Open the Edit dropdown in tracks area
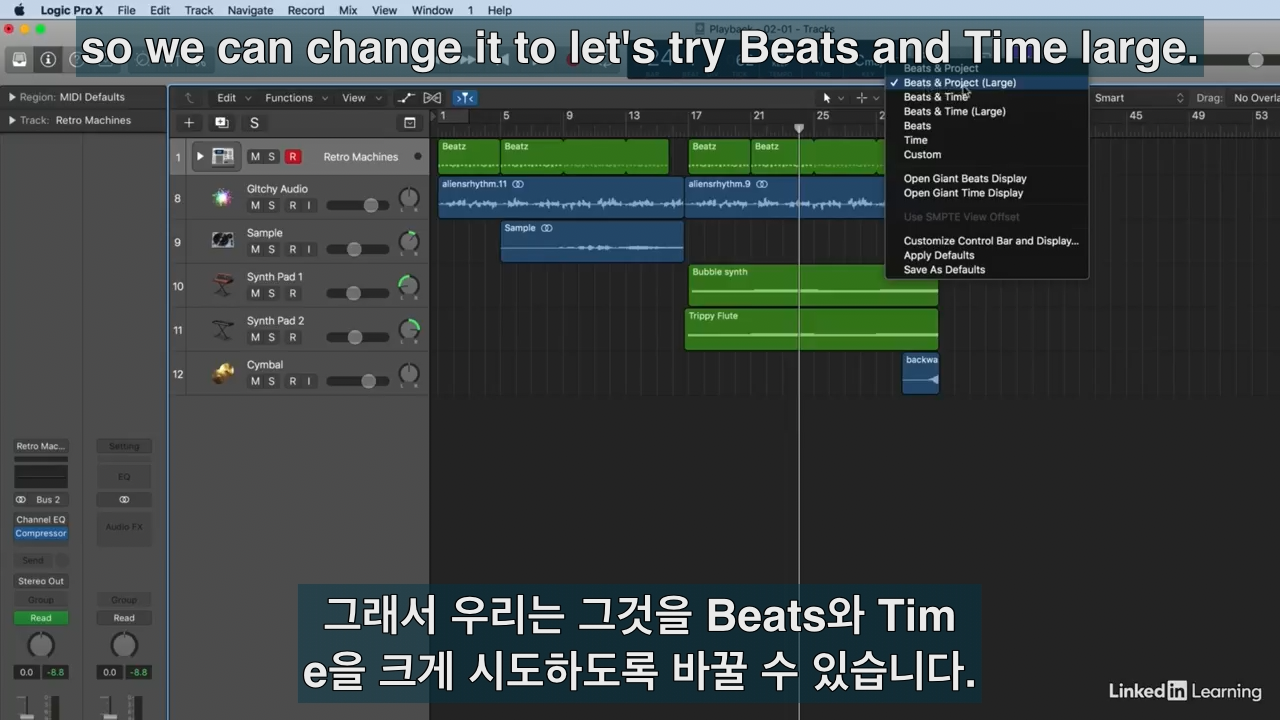Viewport: 1280px width, 720px height. pos(234,98)
